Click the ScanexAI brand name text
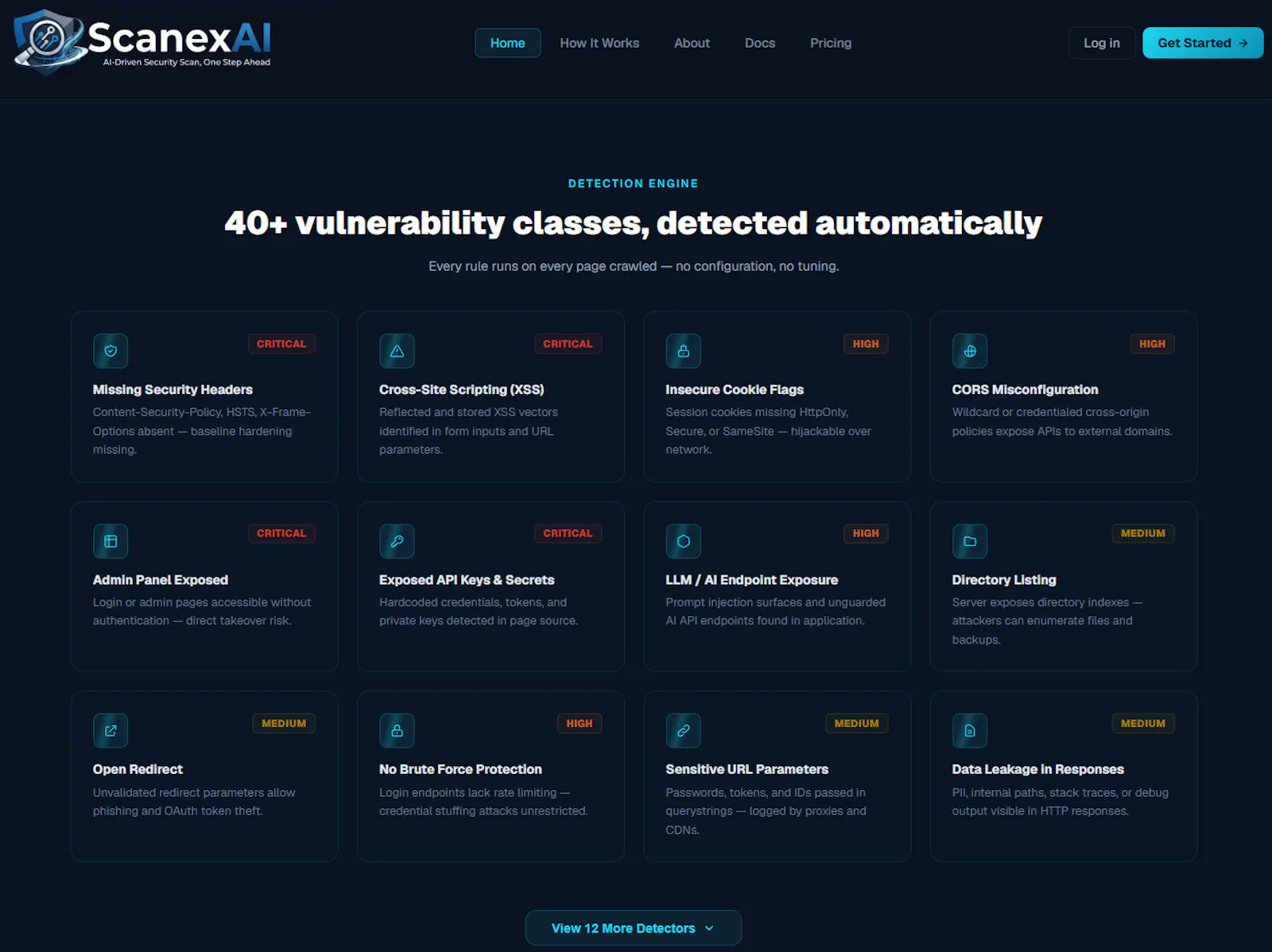 (180, 37)
